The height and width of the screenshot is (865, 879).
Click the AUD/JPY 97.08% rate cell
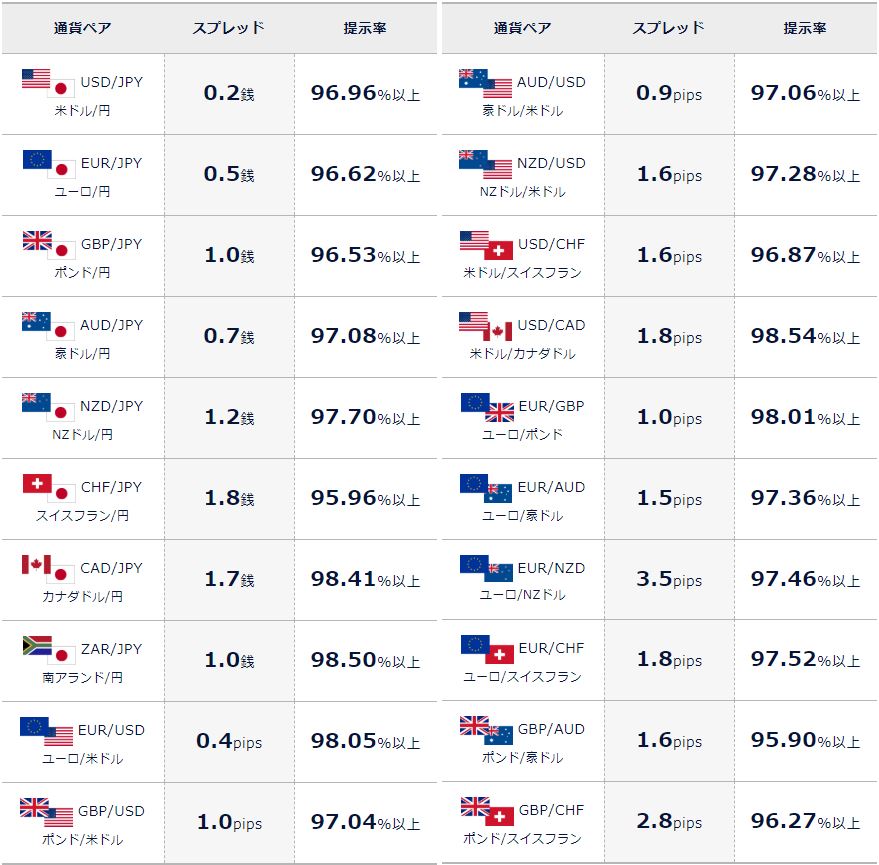(x=366, y=336)
